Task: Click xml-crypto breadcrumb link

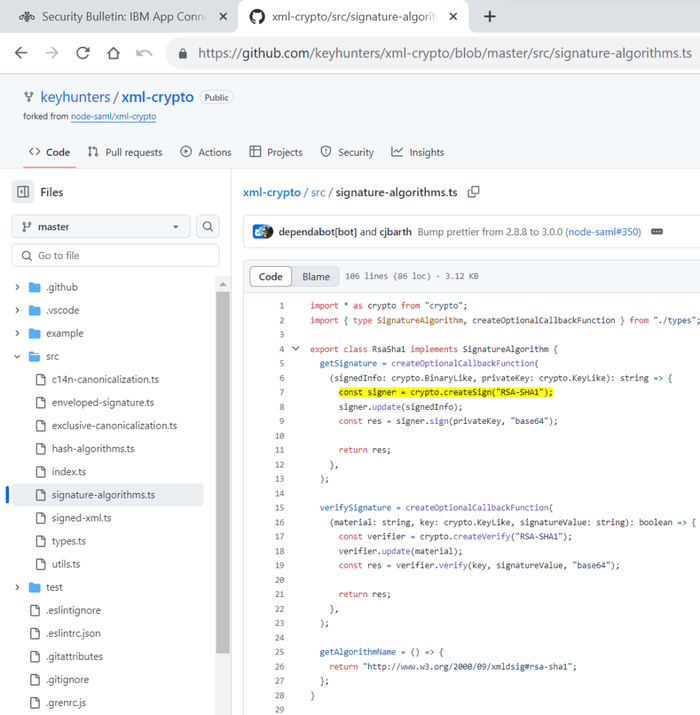Action: click(272, 192)
